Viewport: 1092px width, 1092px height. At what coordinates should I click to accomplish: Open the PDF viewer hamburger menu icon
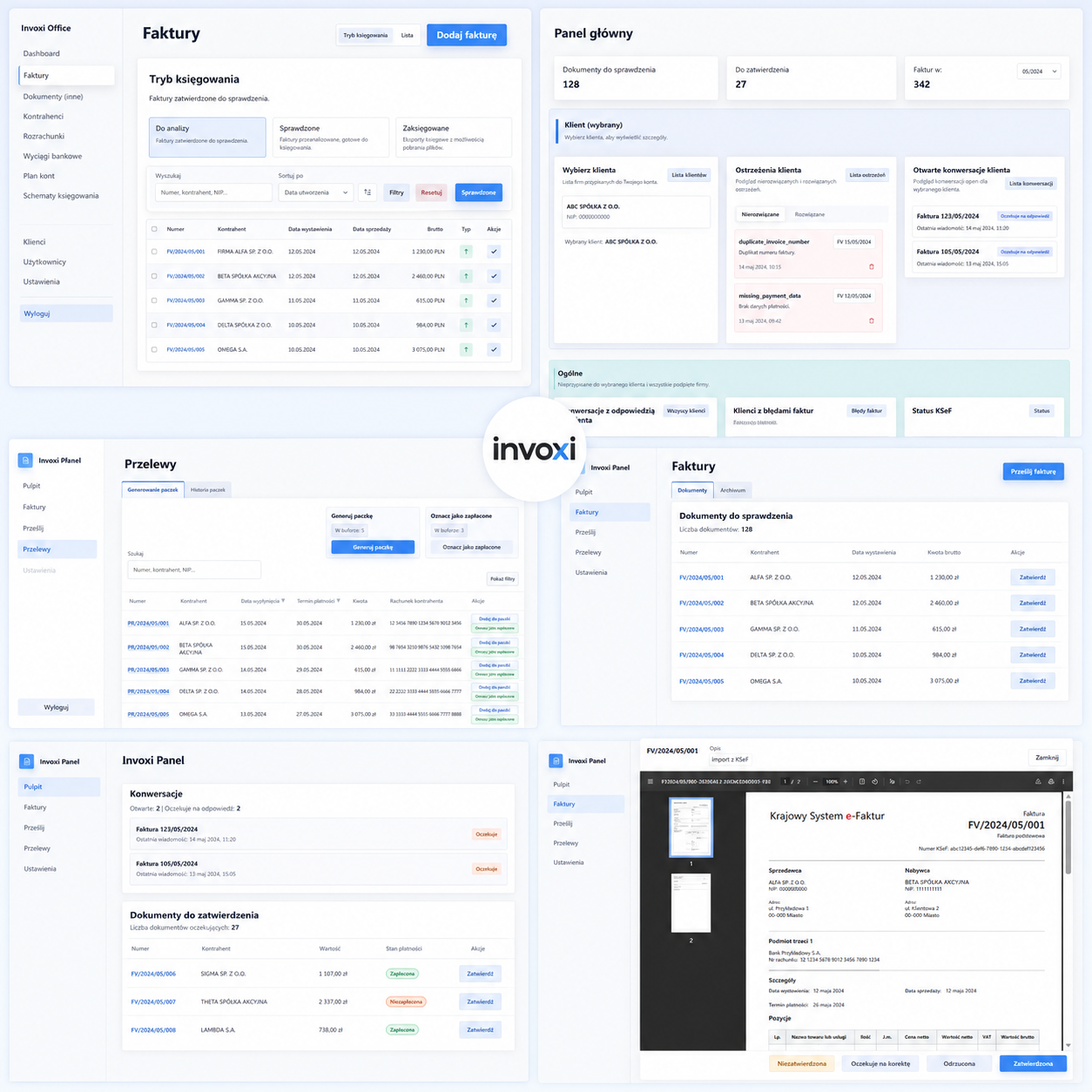click(650, 781)
